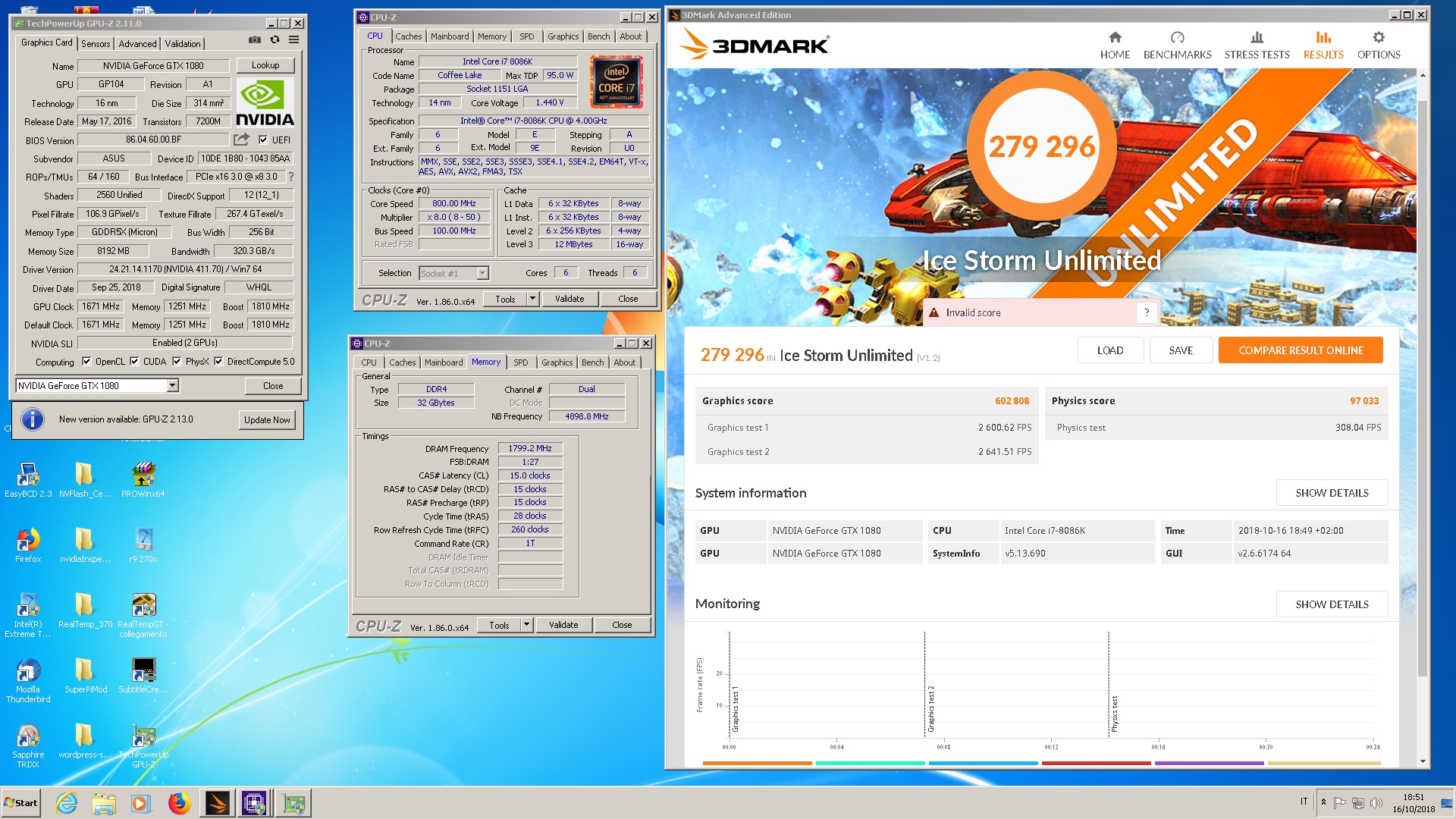Click the 3DMark vertical scrollbar

tap(1423, 387)
